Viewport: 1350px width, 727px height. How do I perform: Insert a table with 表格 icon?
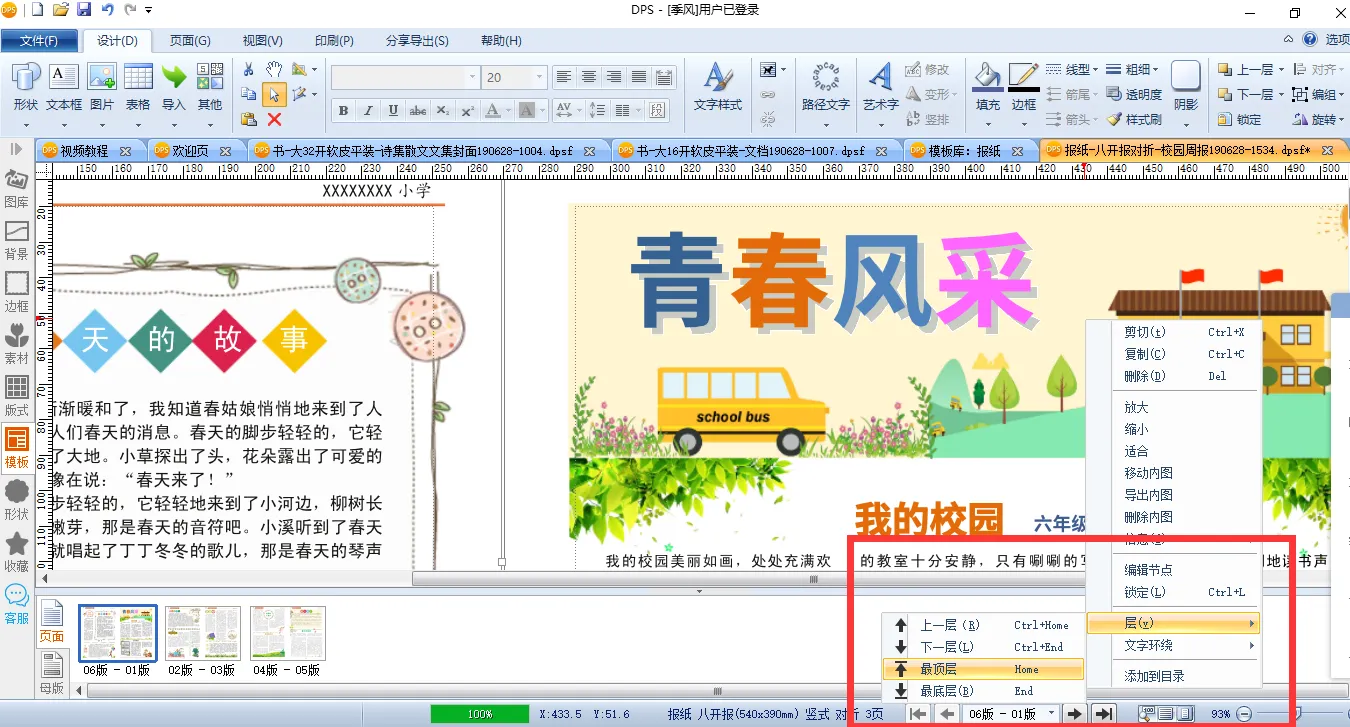138,87
